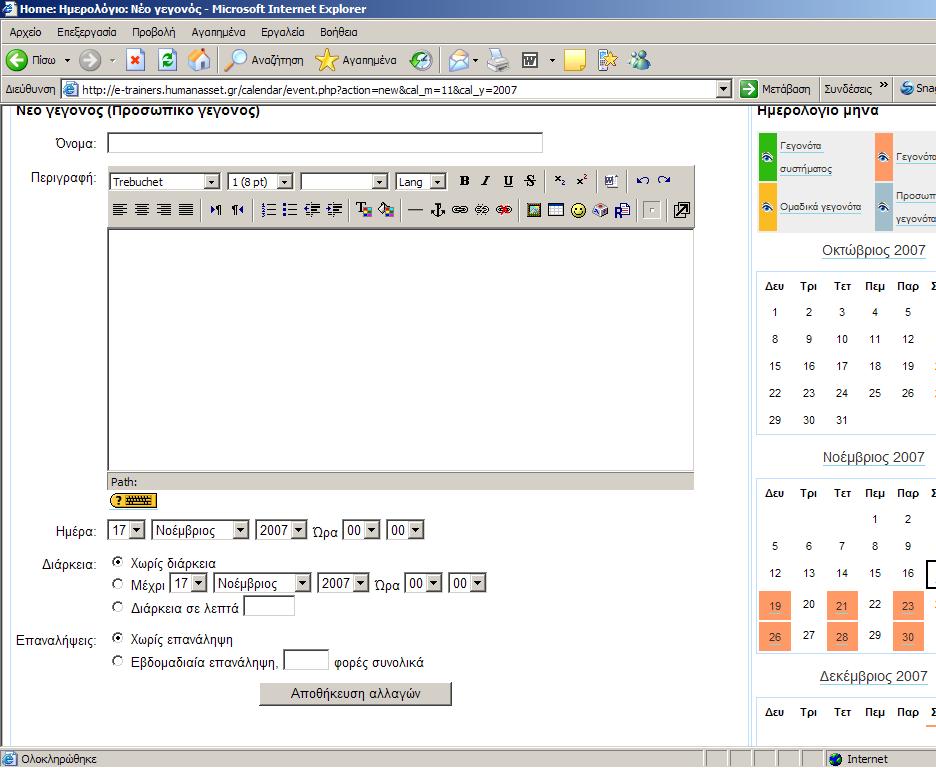Click the browser Home icon
Screen dimensions: 936x768
199,60
